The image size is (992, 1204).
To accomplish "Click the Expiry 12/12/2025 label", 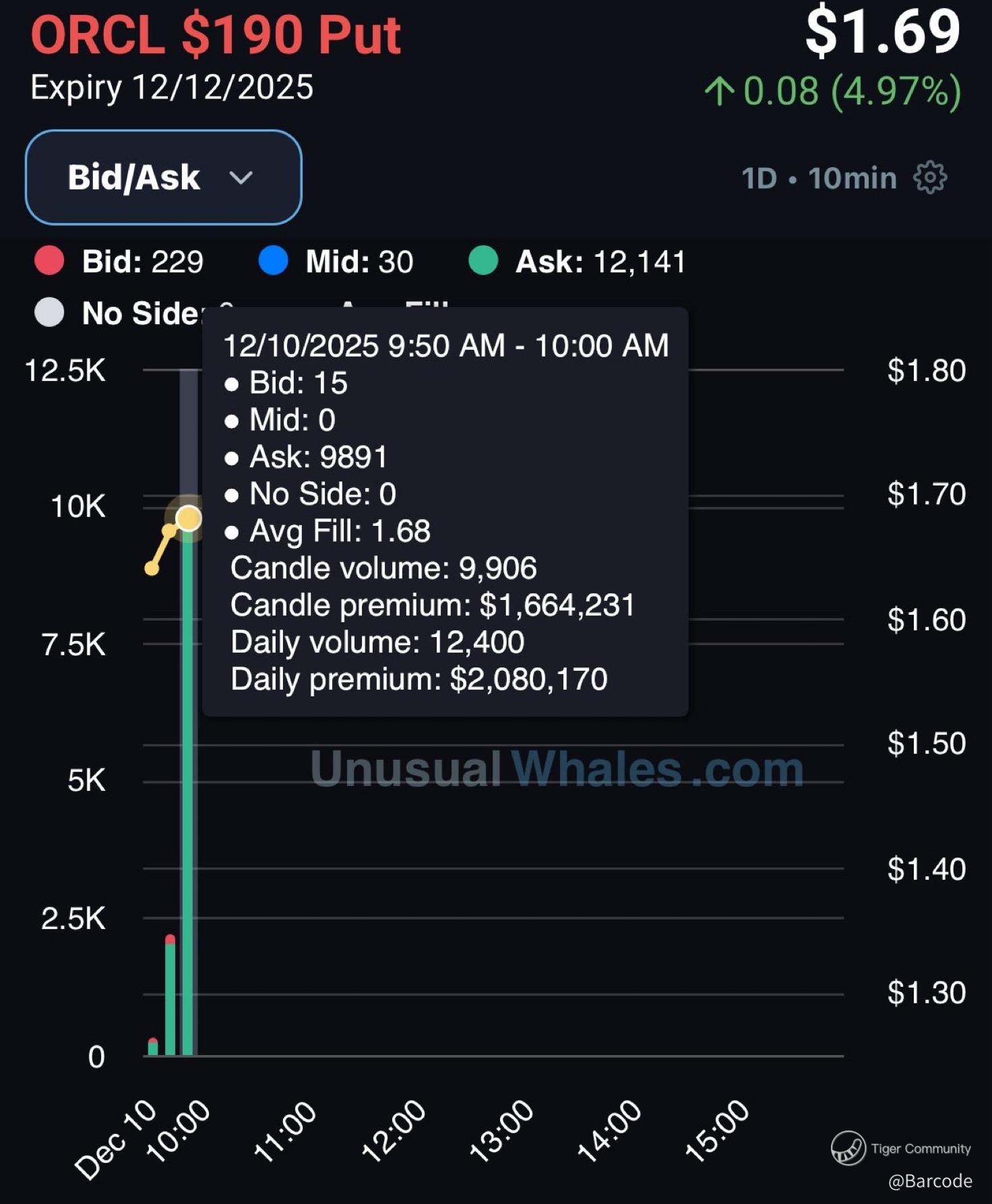I will (172, 88).
